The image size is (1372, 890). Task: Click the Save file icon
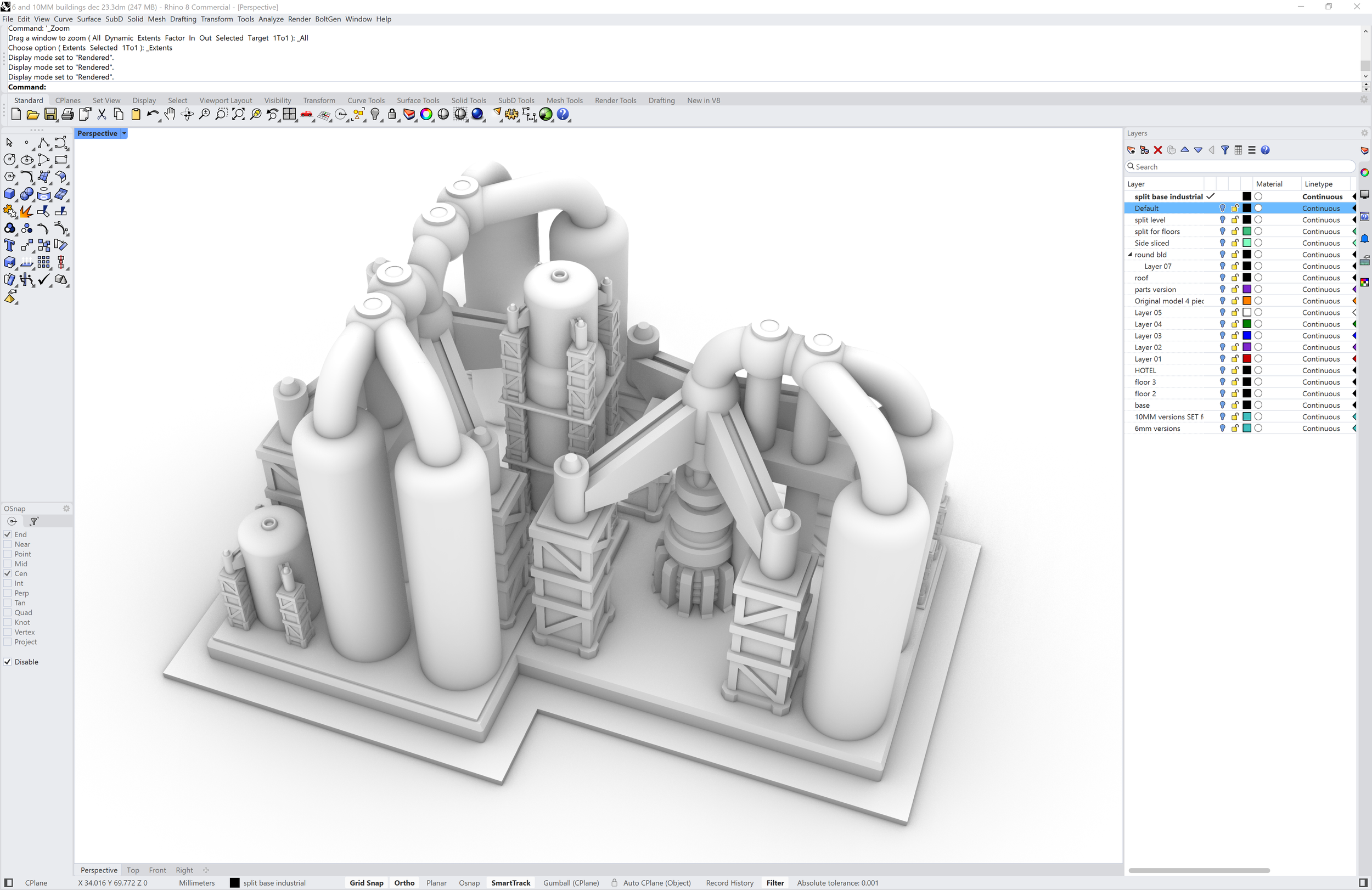tap(50, 114)
